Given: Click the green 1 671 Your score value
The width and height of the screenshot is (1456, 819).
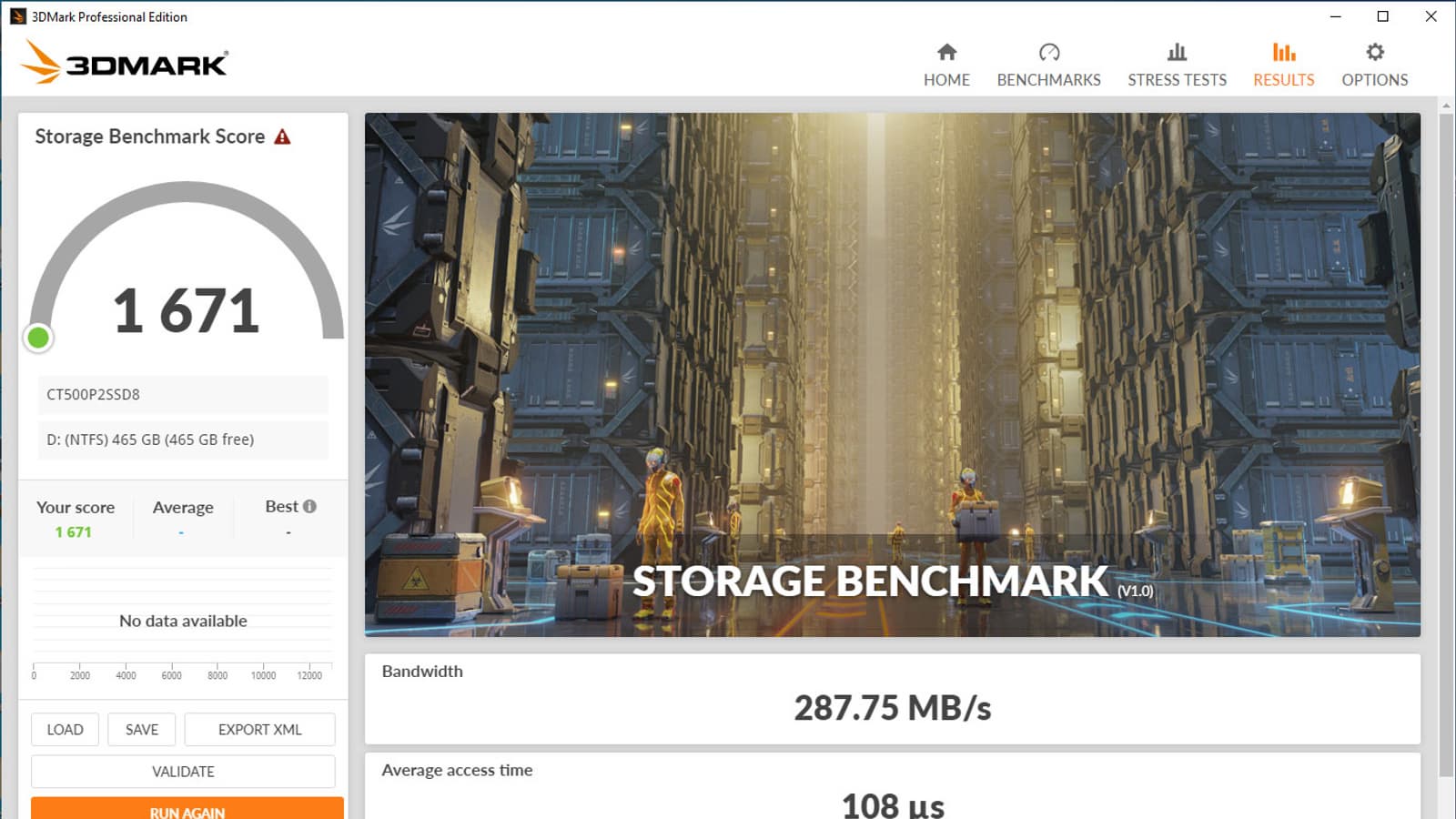Looking at the screenshot, I should click(x=74, y=532).
